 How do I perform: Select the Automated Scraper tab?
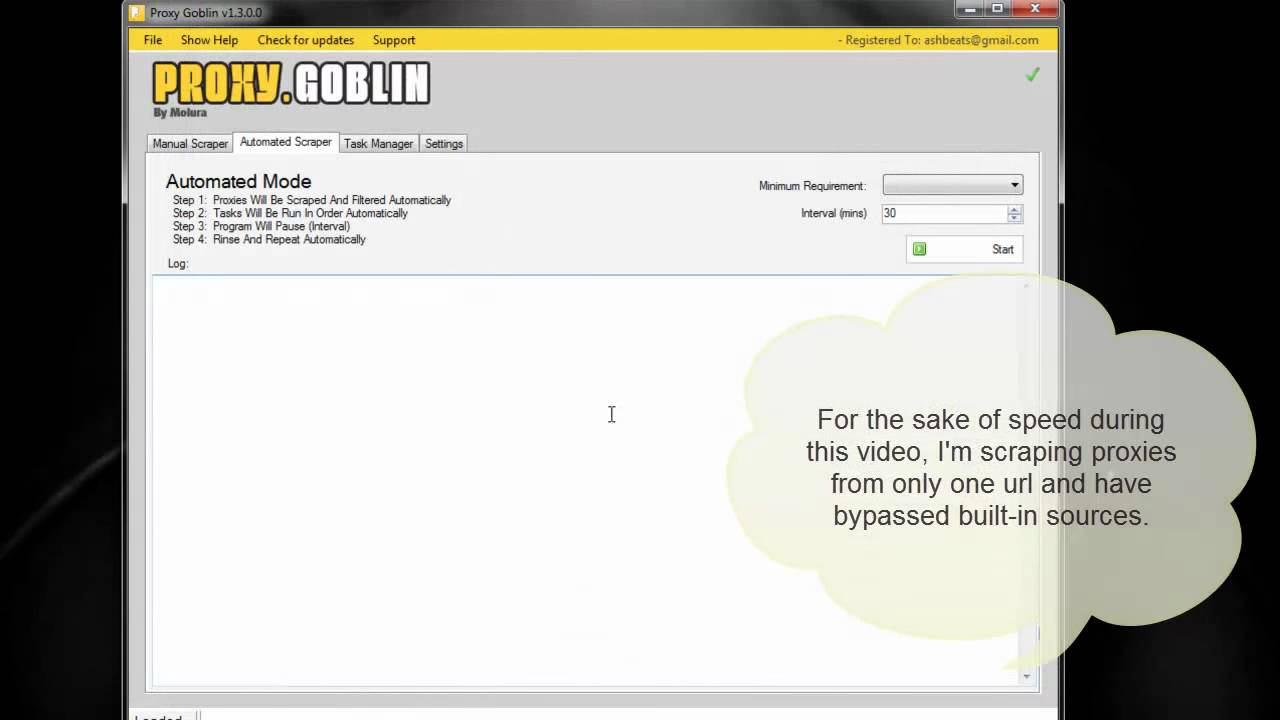pyautogui.click(x=286, y=142)
